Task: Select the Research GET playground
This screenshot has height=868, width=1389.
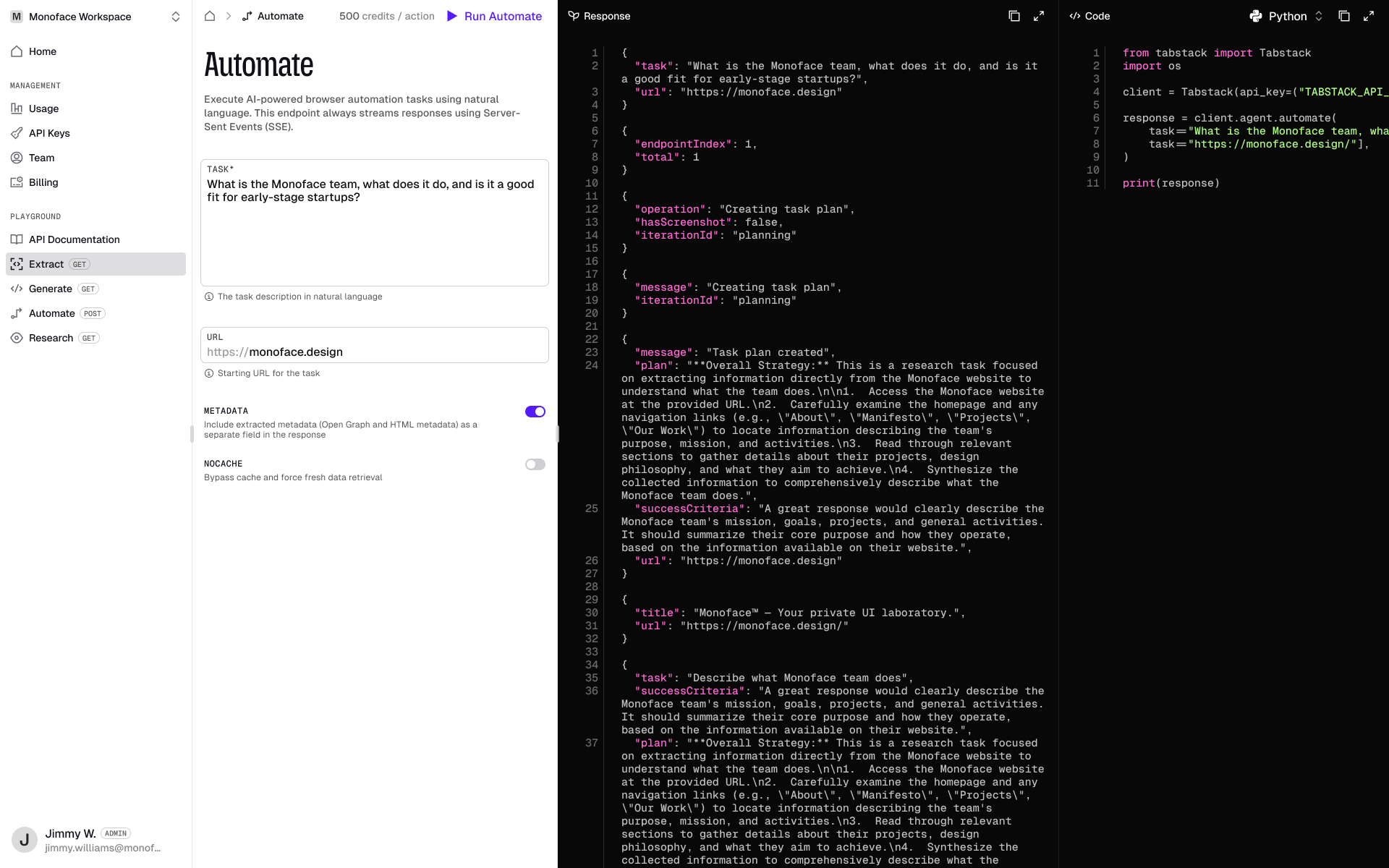Action: pos(95,338)
